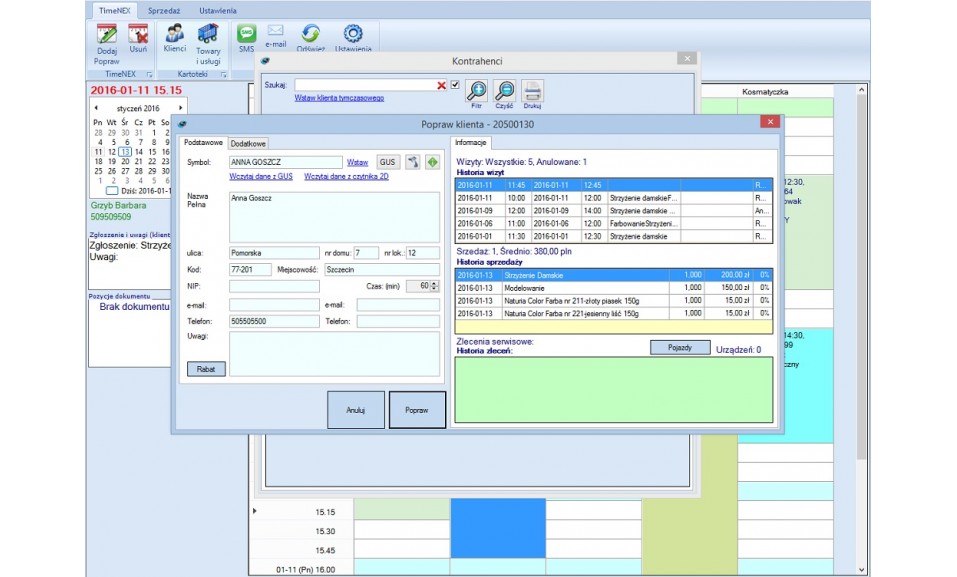The height and width of the screenshot is (577, 957).
Task: Switch to the Dodatkowe tab
Action: pyautogui.click(x=248, y=144)
